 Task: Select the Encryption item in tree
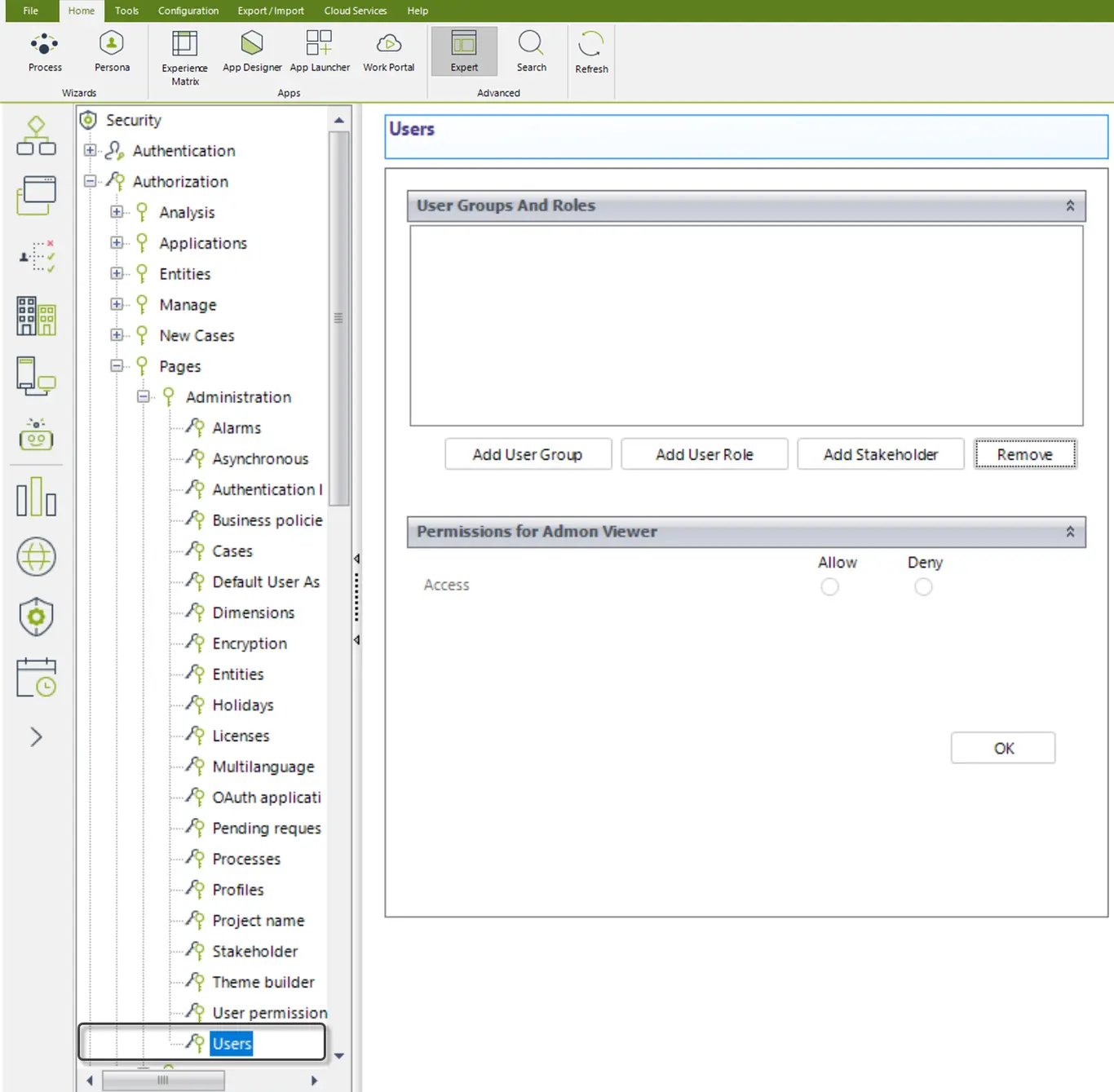coord(250,643)
